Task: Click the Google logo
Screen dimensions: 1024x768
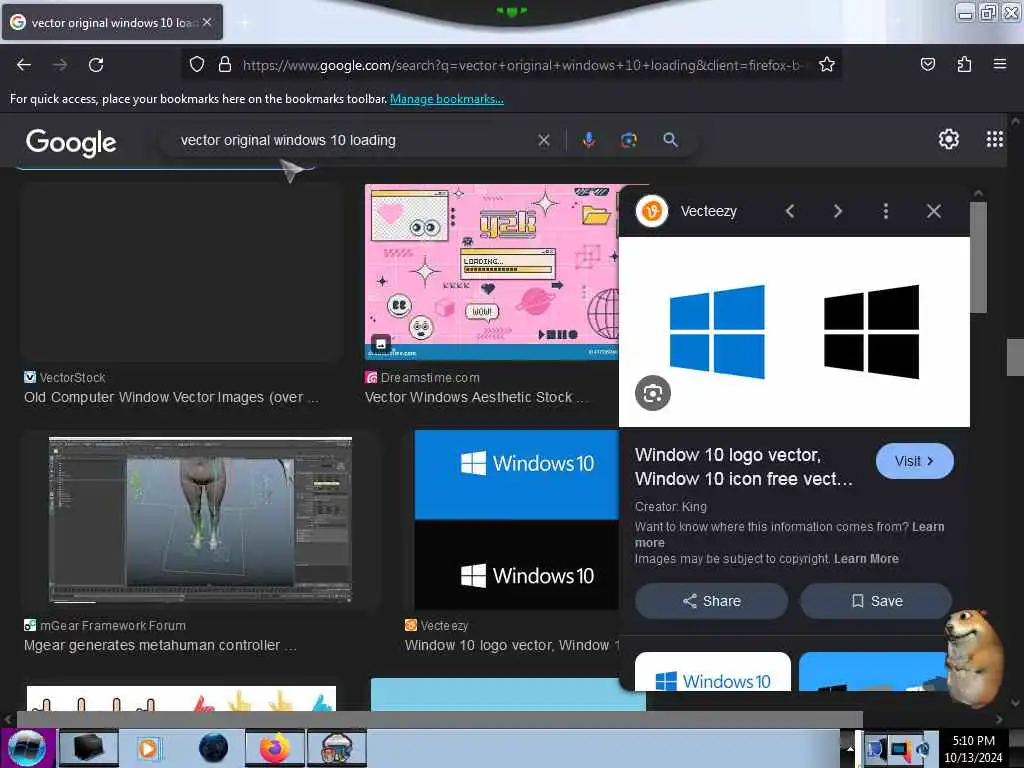Action: 71,142
